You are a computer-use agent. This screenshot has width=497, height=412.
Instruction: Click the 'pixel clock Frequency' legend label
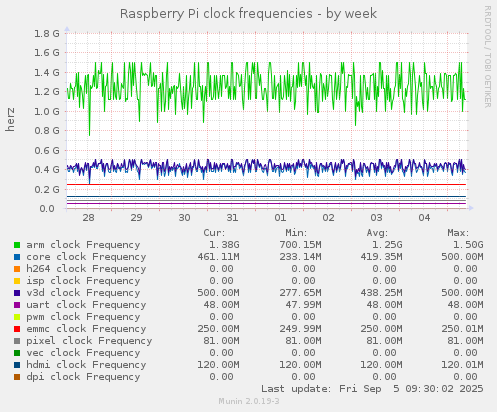89,341
